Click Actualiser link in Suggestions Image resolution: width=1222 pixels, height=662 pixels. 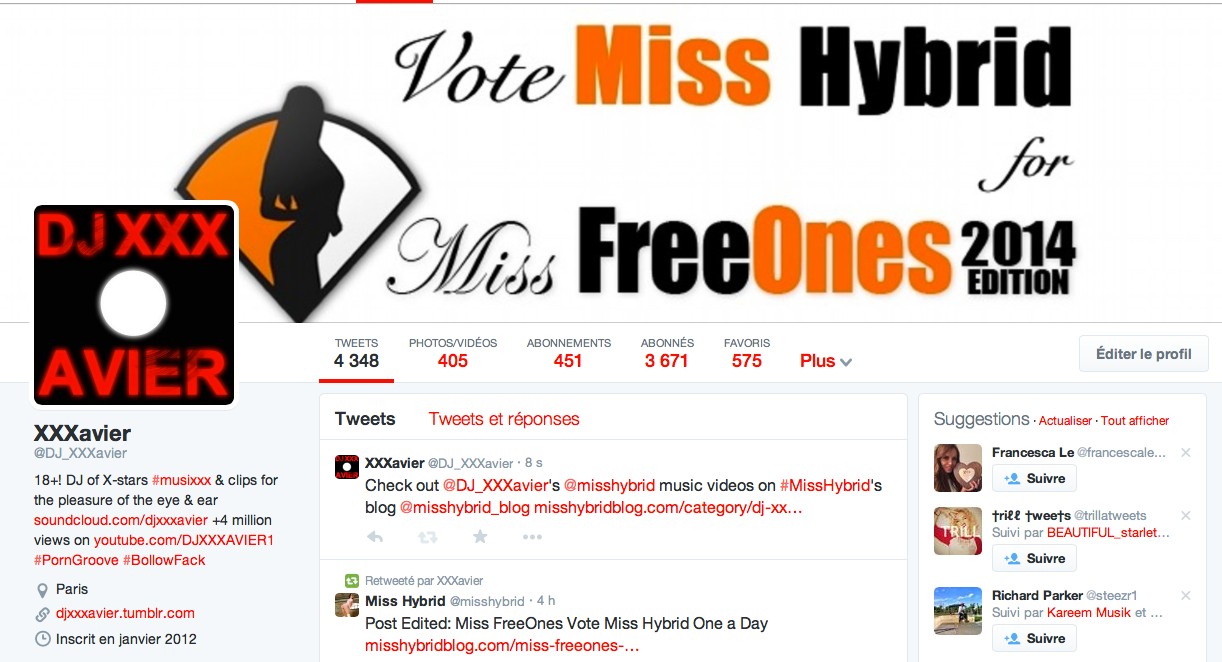tap(1065, 421)
